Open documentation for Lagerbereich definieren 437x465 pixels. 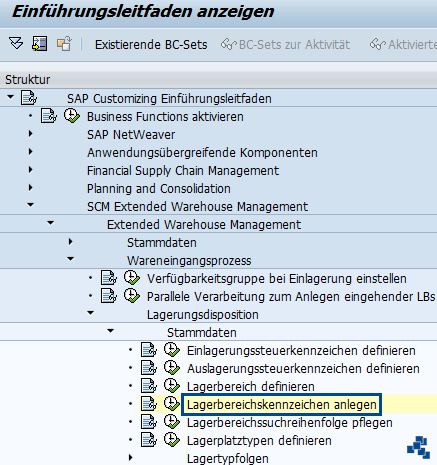149,386
